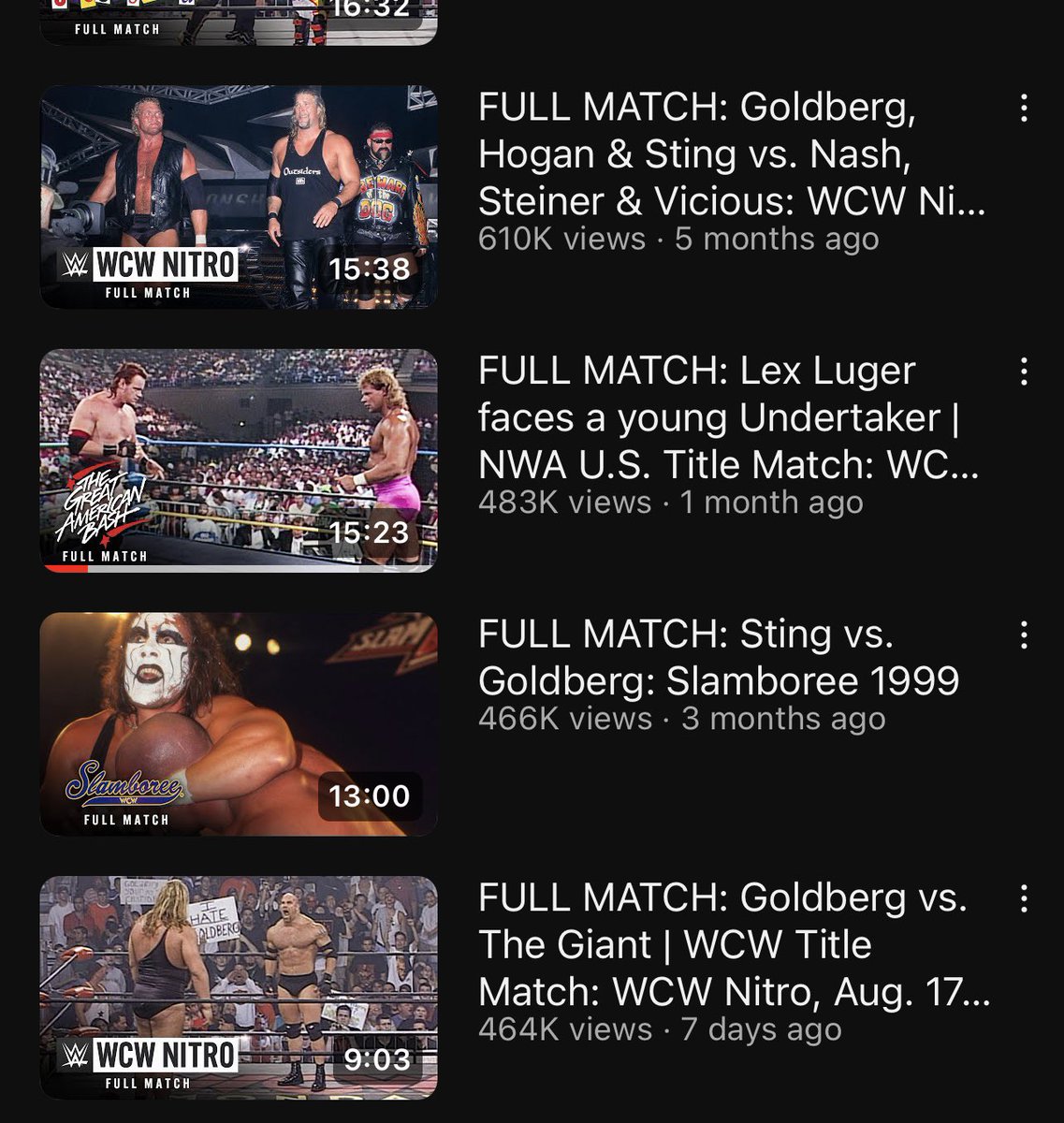The width and height of the screenshot is (1064, 1123).
Task: Open partially visible 16:32 video thumbnail at top
Action: 239,22
